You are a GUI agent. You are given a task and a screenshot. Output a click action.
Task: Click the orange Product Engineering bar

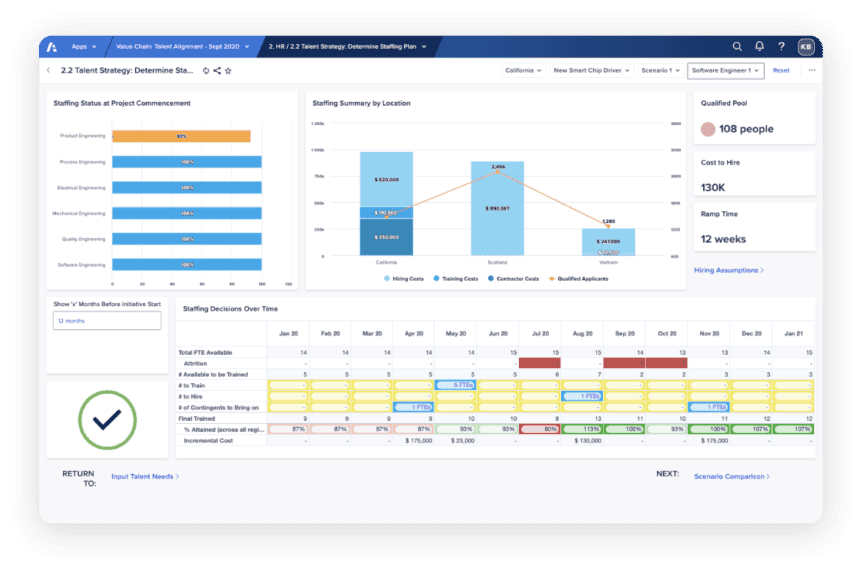181,136
